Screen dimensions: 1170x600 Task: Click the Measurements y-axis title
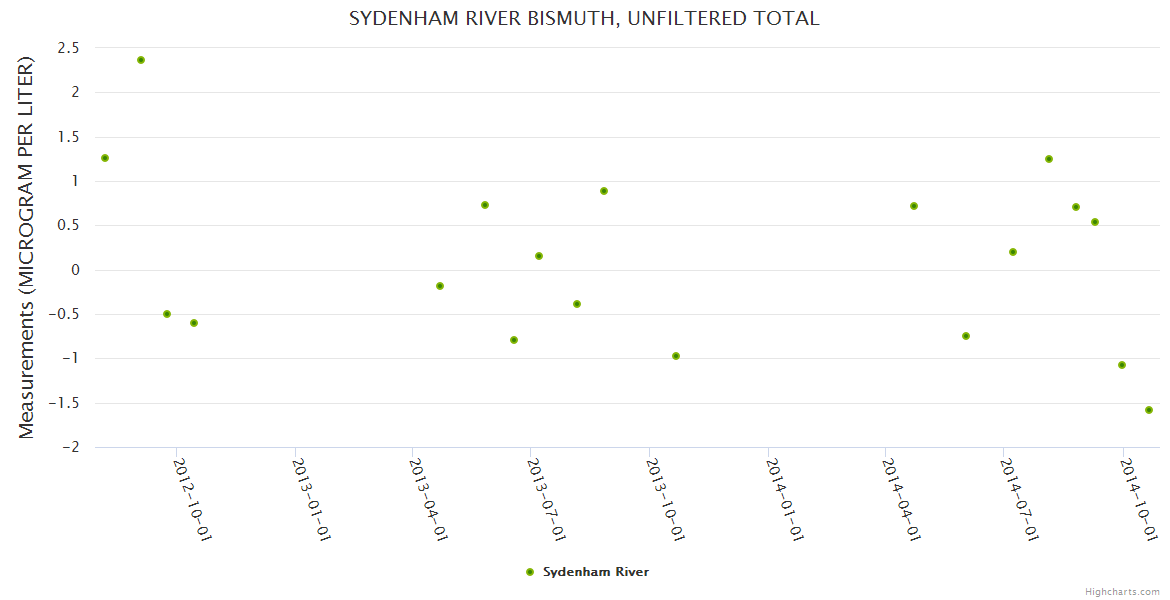tap(27, 247)
